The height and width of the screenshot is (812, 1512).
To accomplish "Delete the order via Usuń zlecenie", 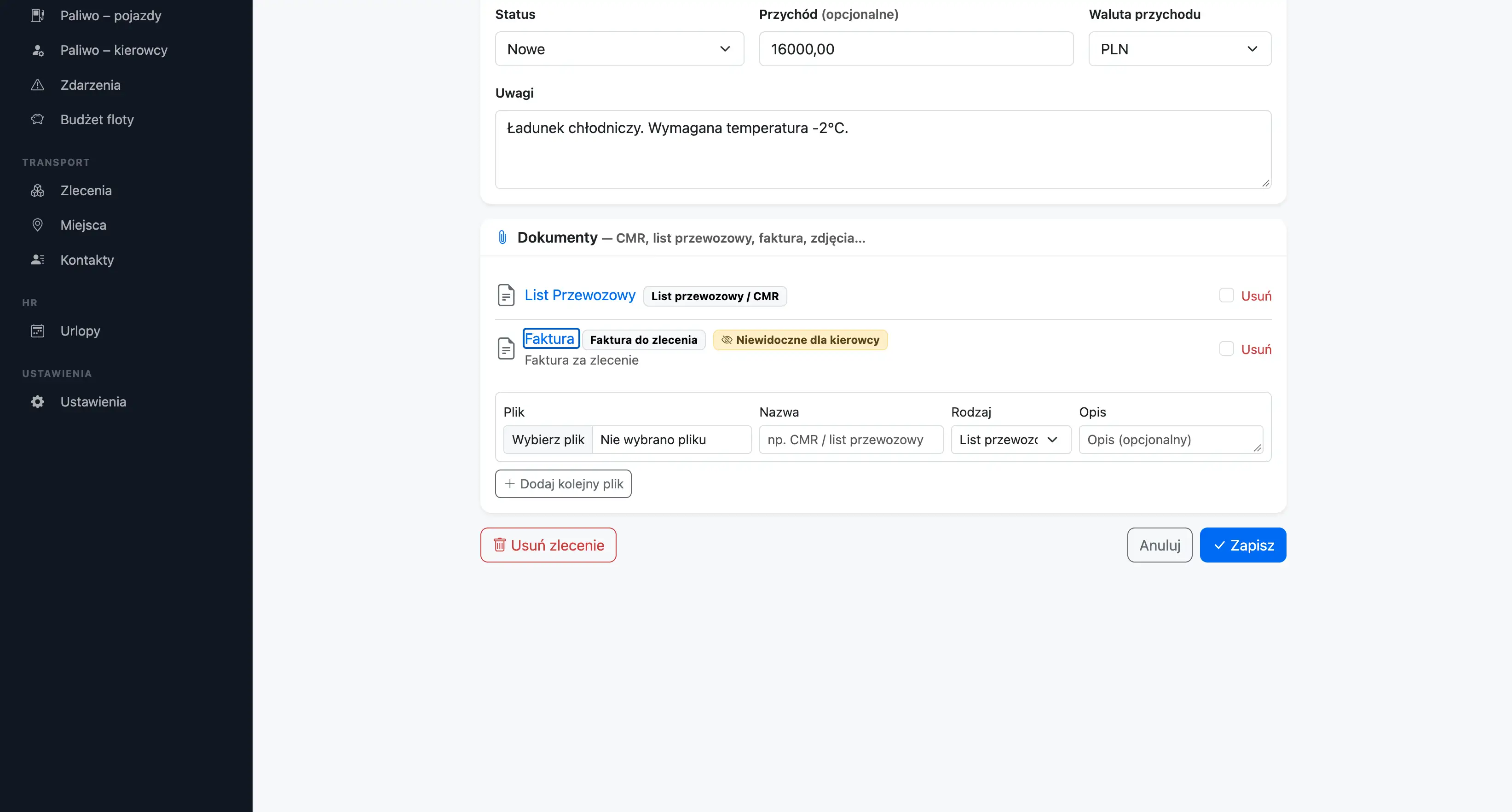I will tap(548, 545).
